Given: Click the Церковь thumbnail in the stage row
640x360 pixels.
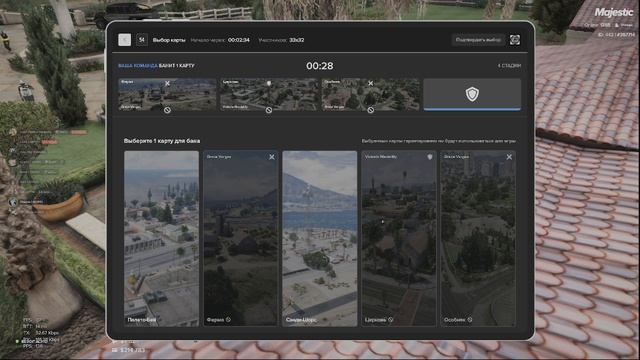Looking at the screenshot, I should (269, 94).
